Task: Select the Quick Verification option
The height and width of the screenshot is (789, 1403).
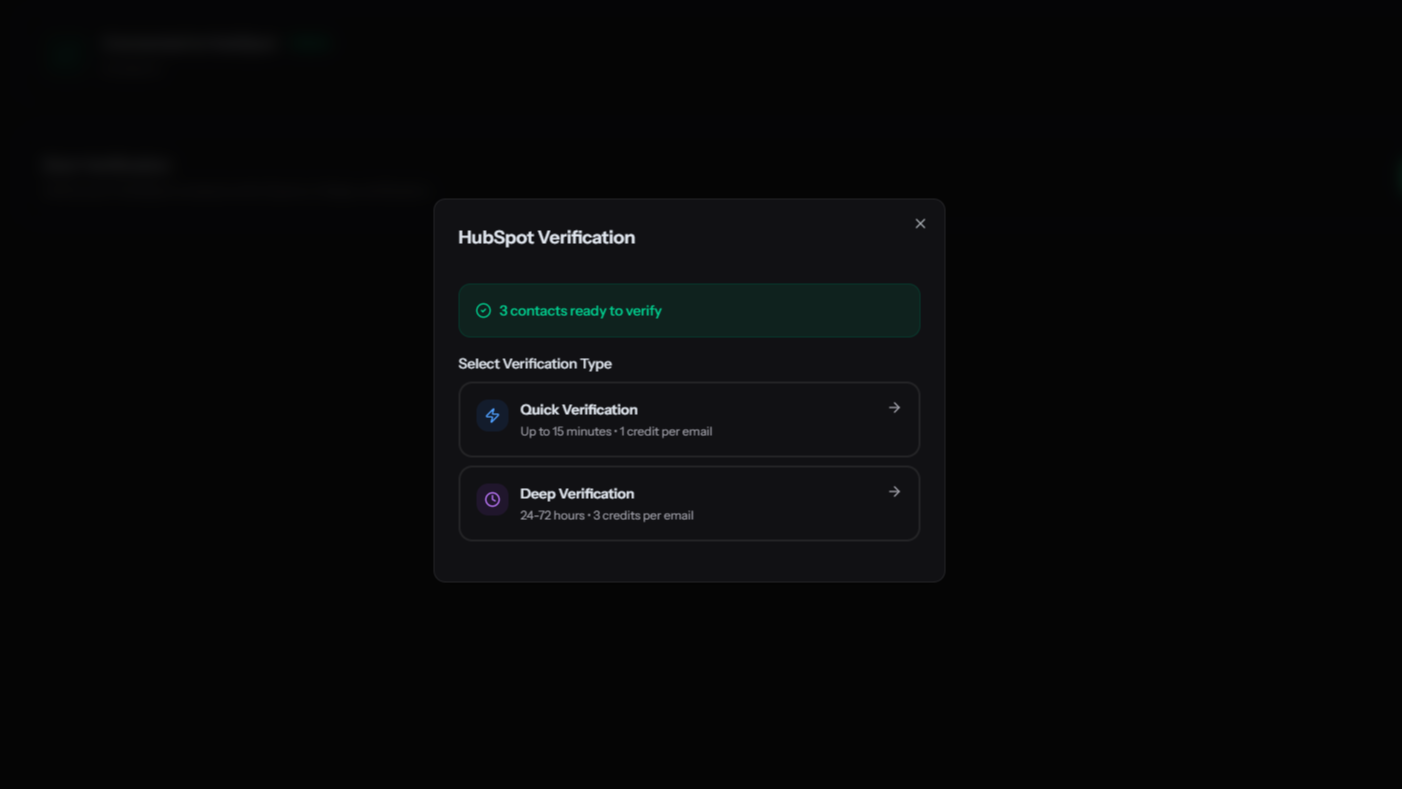Action: (x=689, y=420)
